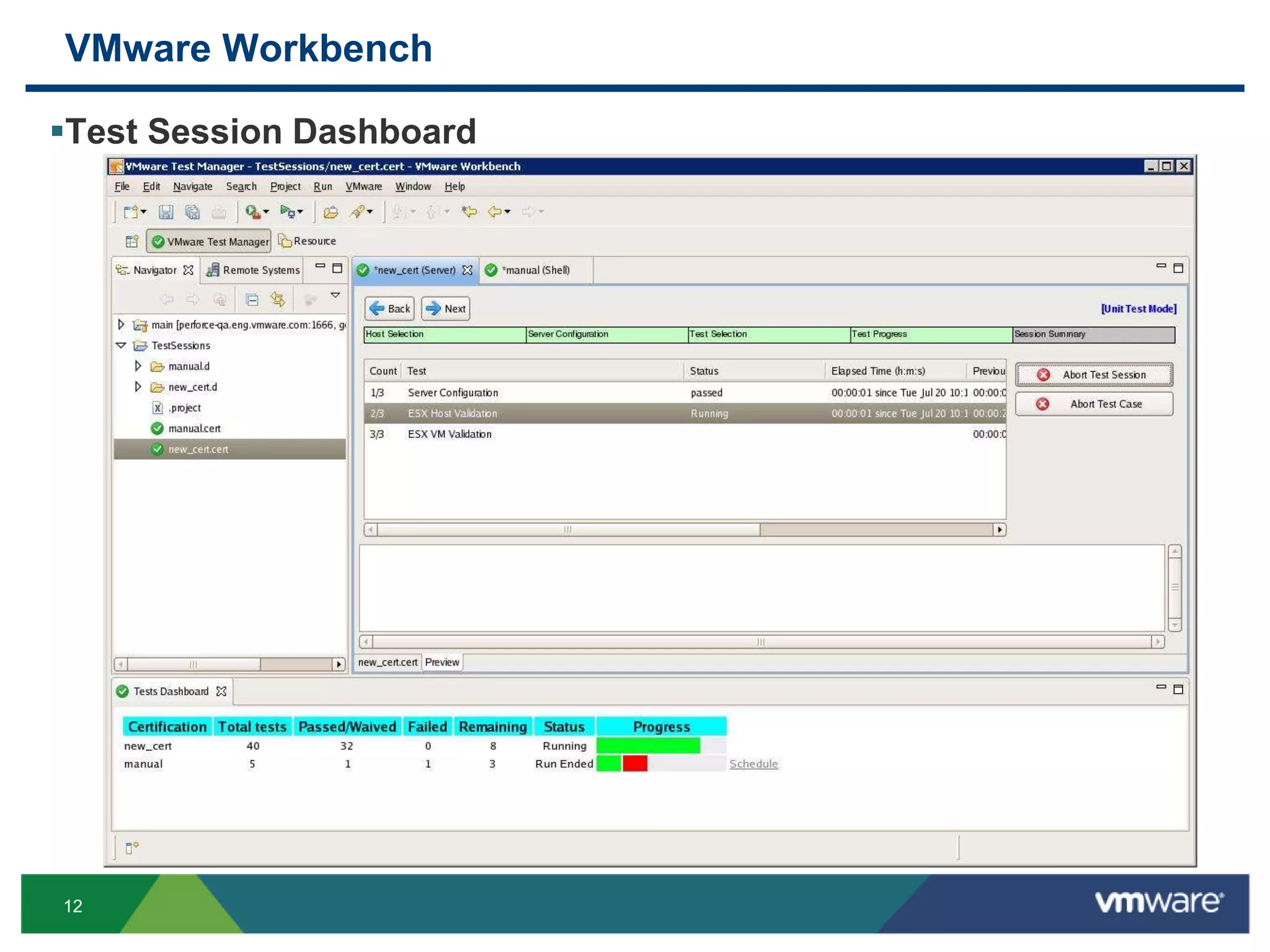This screenshot has width=1270, height=952.
Task: Click the Next wizard button
Action: click(x=446, y=309)
